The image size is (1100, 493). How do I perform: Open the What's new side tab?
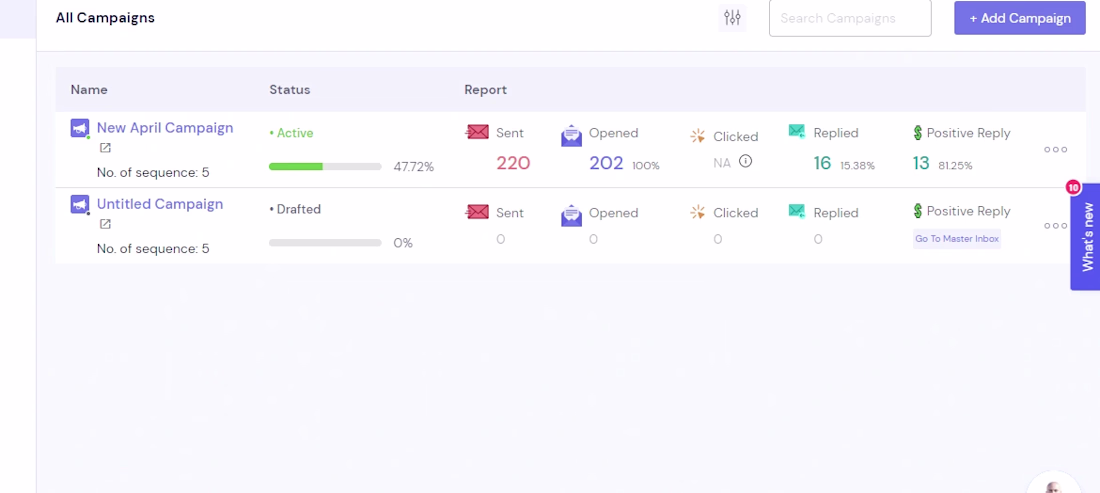point(1086,237)
